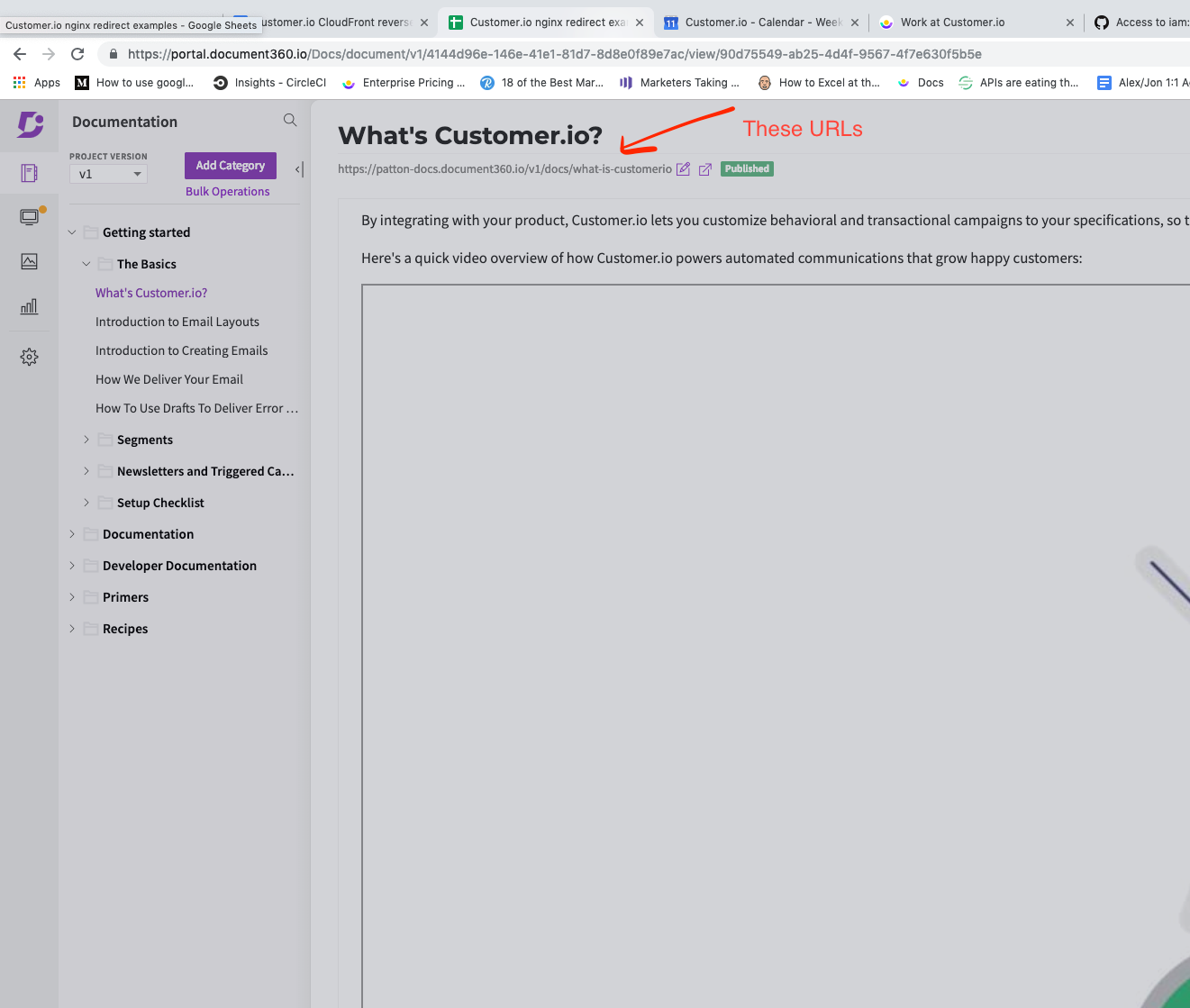Screen dimensions: 1190x1008
Task: Open the Bulk Operations link
Action: pos(228,191)
